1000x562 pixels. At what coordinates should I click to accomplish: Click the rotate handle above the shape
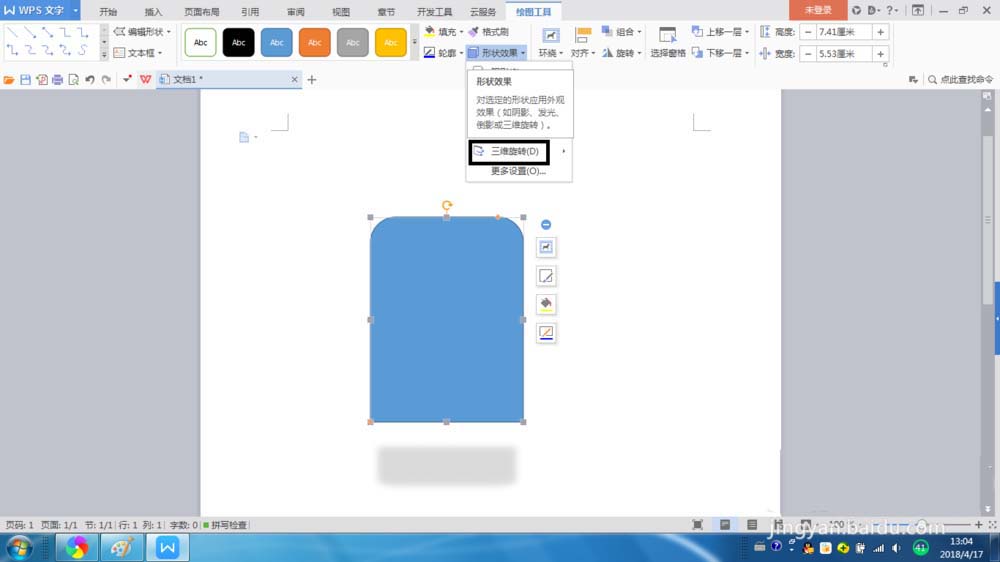click(x=446, y=205)
